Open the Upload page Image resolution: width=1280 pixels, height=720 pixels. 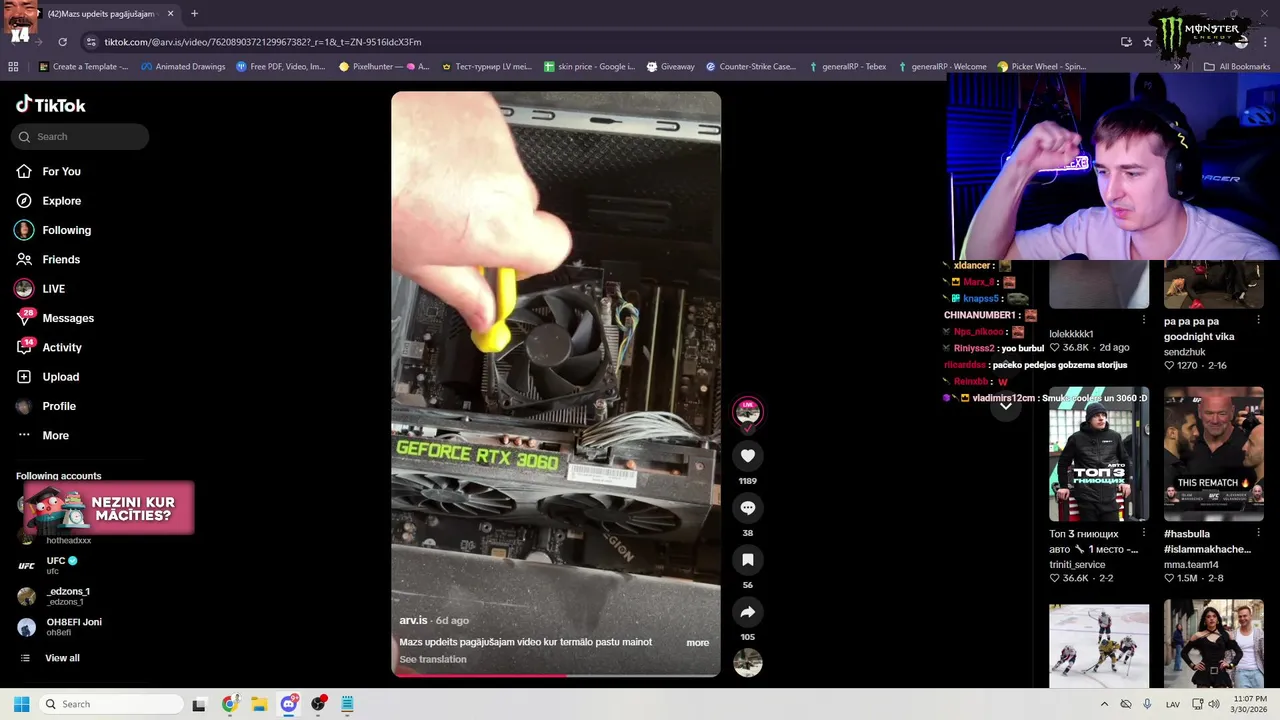pos(61,377)
